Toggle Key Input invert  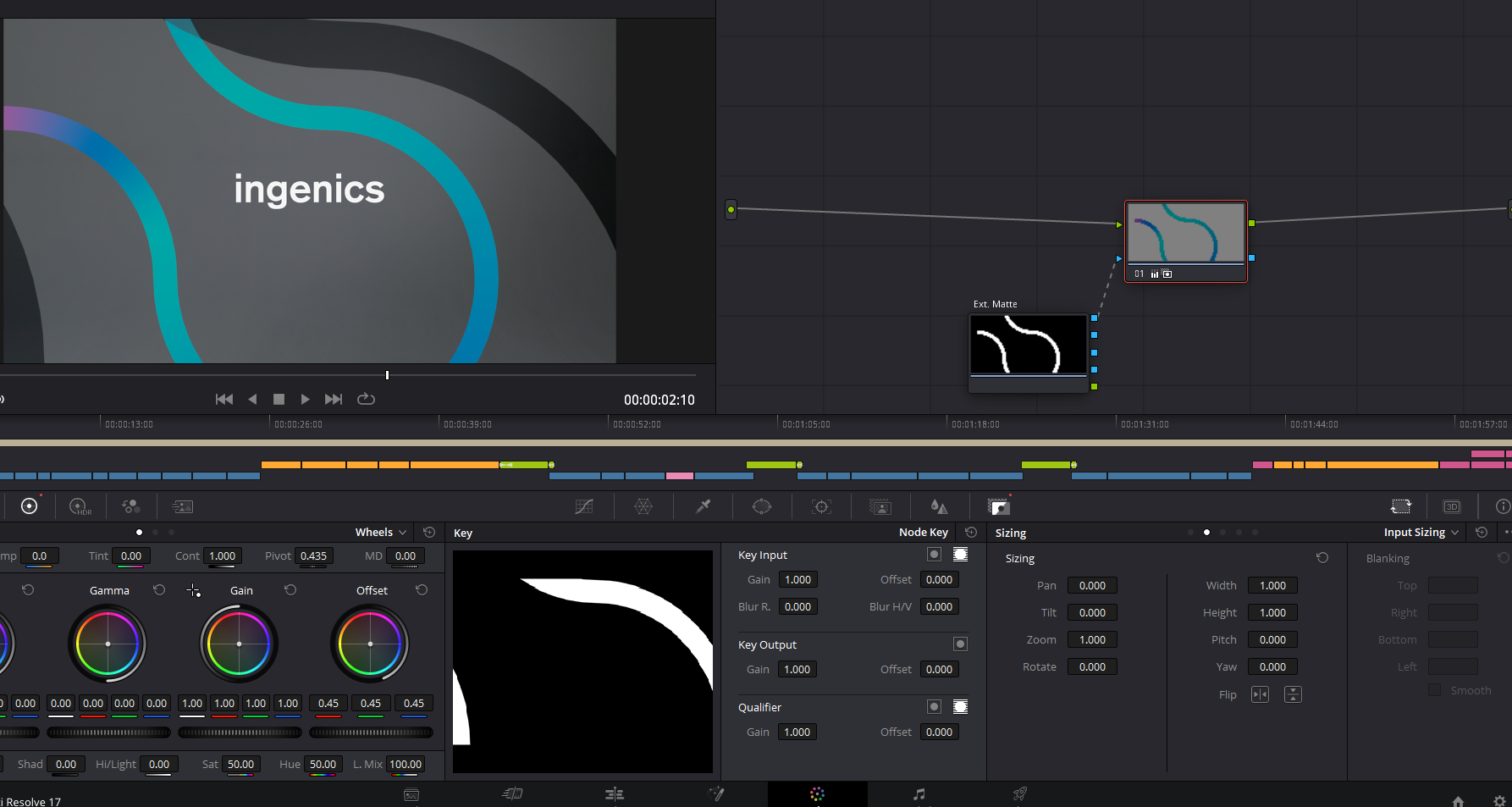[935, 554]
